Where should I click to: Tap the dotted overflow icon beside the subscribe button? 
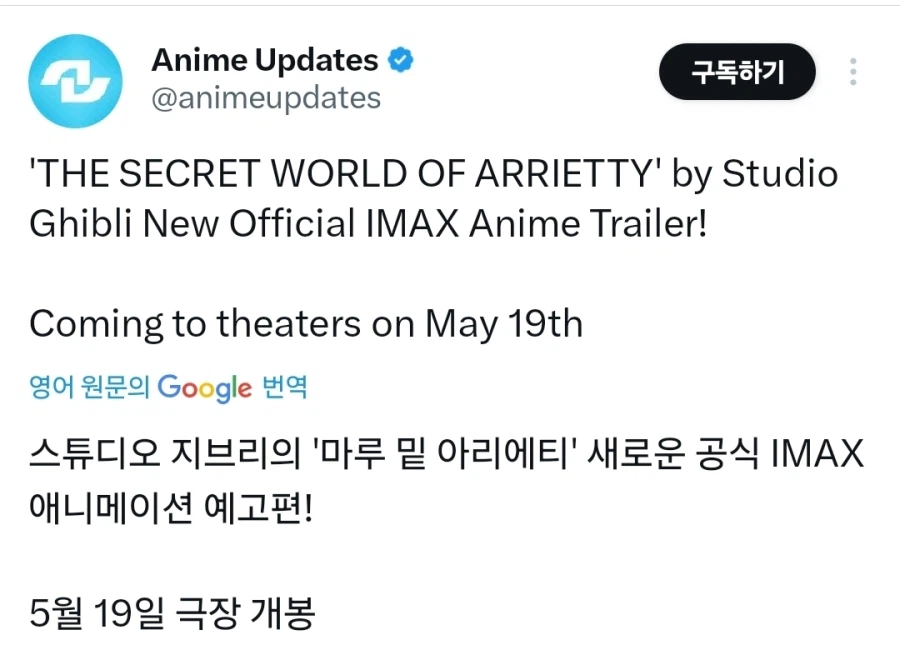[855, 70]
